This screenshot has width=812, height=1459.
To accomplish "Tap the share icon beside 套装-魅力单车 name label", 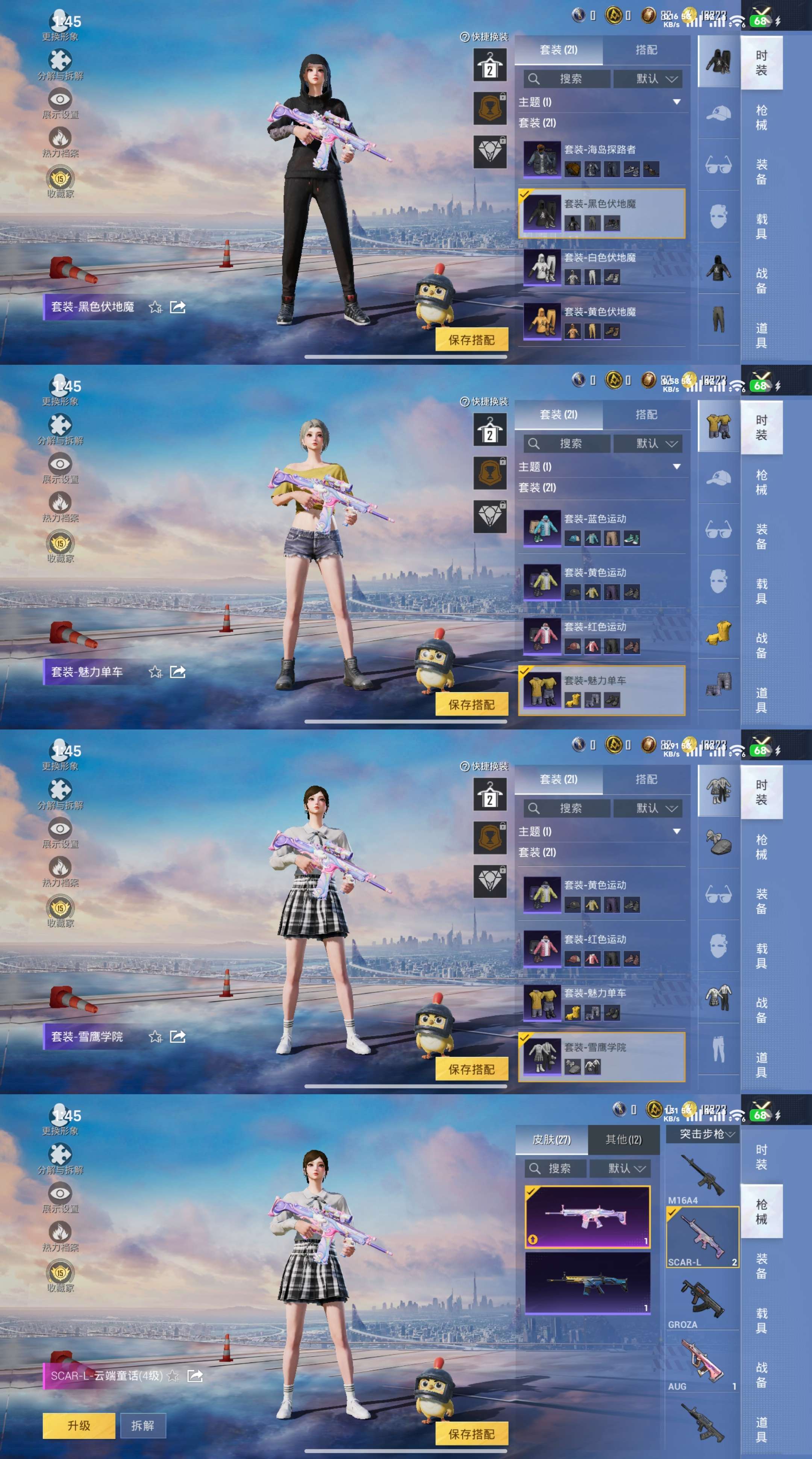I will click(x=178, y=672).
